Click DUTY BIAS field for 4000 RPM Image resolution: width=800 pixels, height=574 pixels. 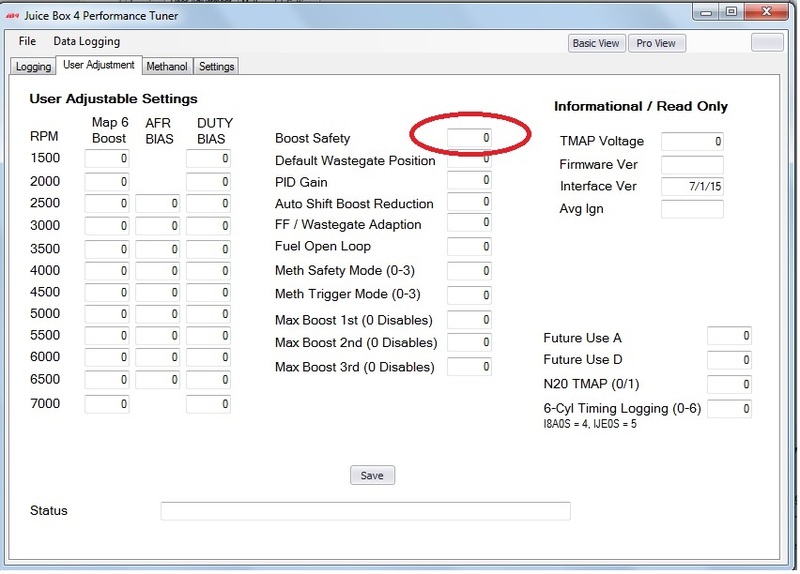(208, 271)
